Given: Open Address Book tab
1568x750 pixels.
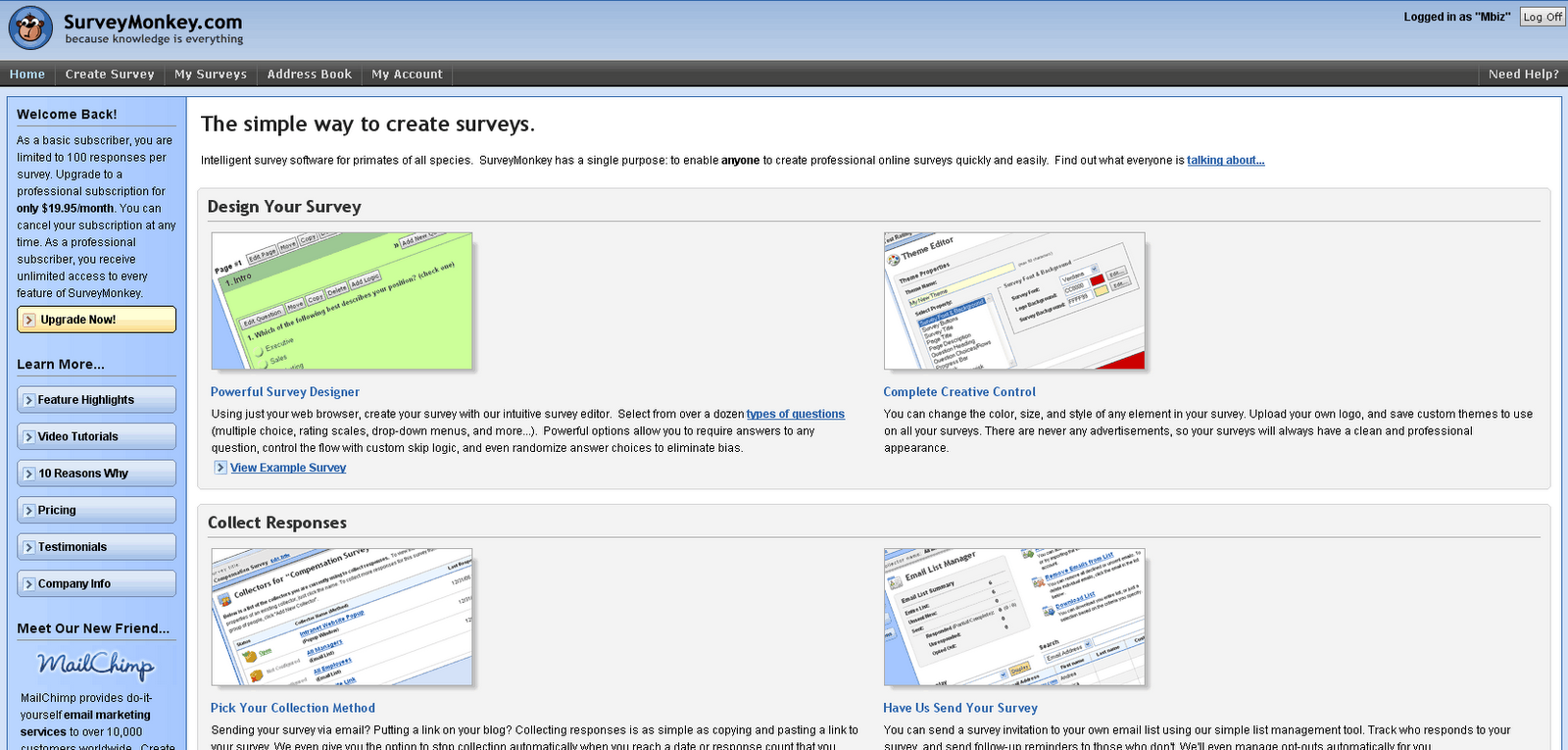Looking at the screenshot, I should [310, 75].
